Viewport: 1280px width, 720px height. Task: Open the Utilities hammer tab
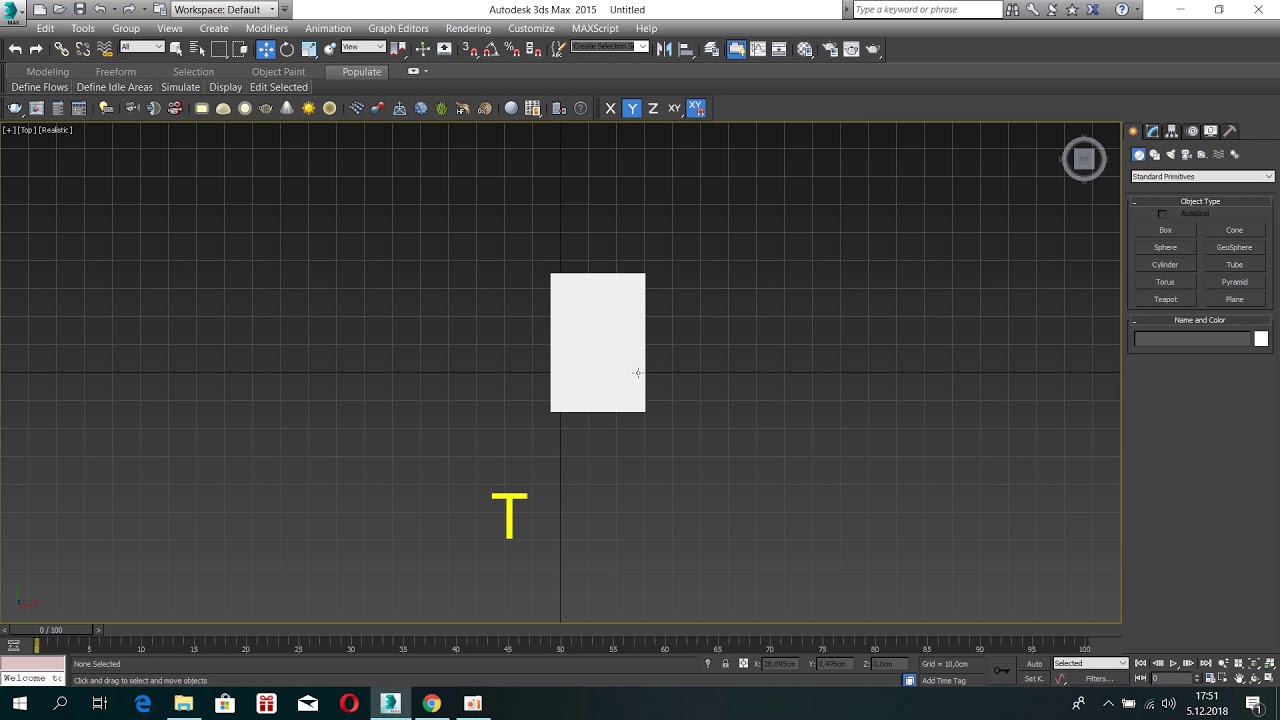click(1230, 131)
